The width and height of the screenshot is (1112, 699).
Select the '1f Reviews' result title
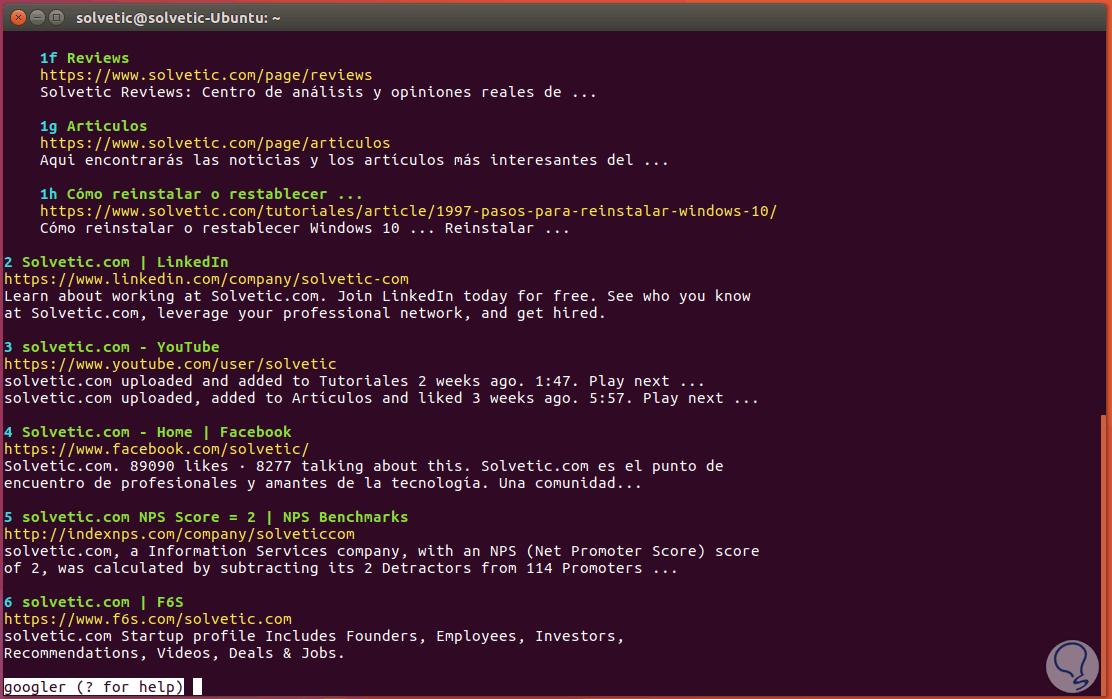click(x=84, y=58)
